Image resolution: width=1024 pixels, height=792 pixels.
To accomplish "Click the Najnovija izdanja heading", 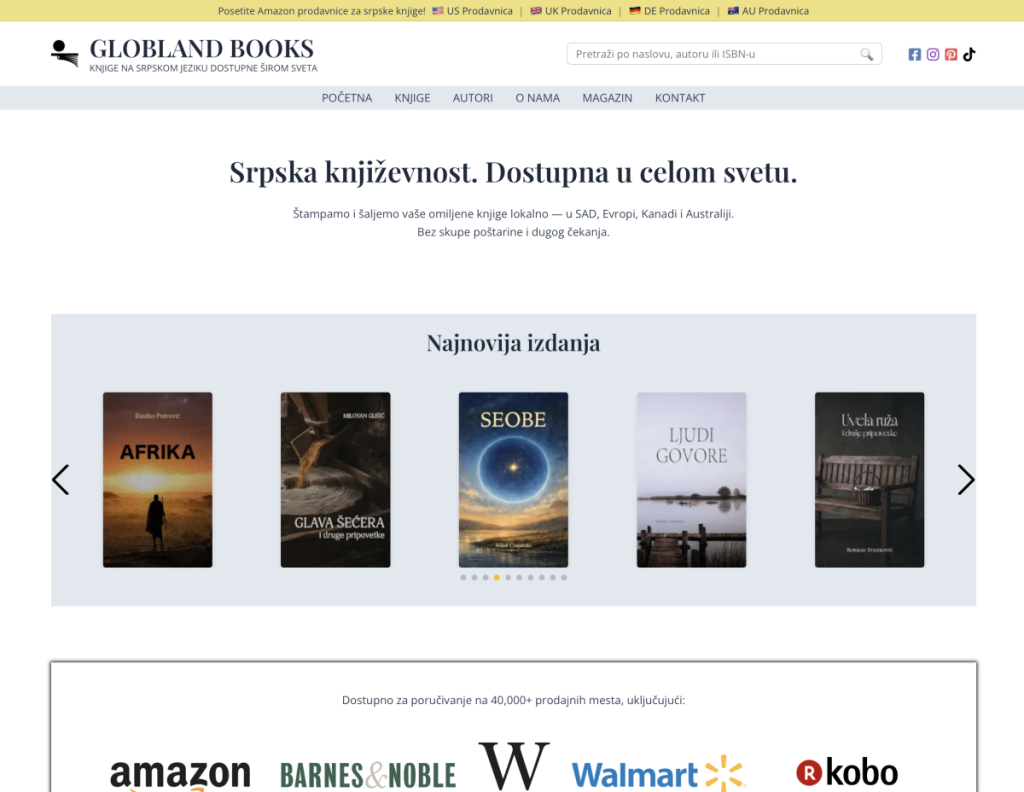I will (x=513, y=343).
